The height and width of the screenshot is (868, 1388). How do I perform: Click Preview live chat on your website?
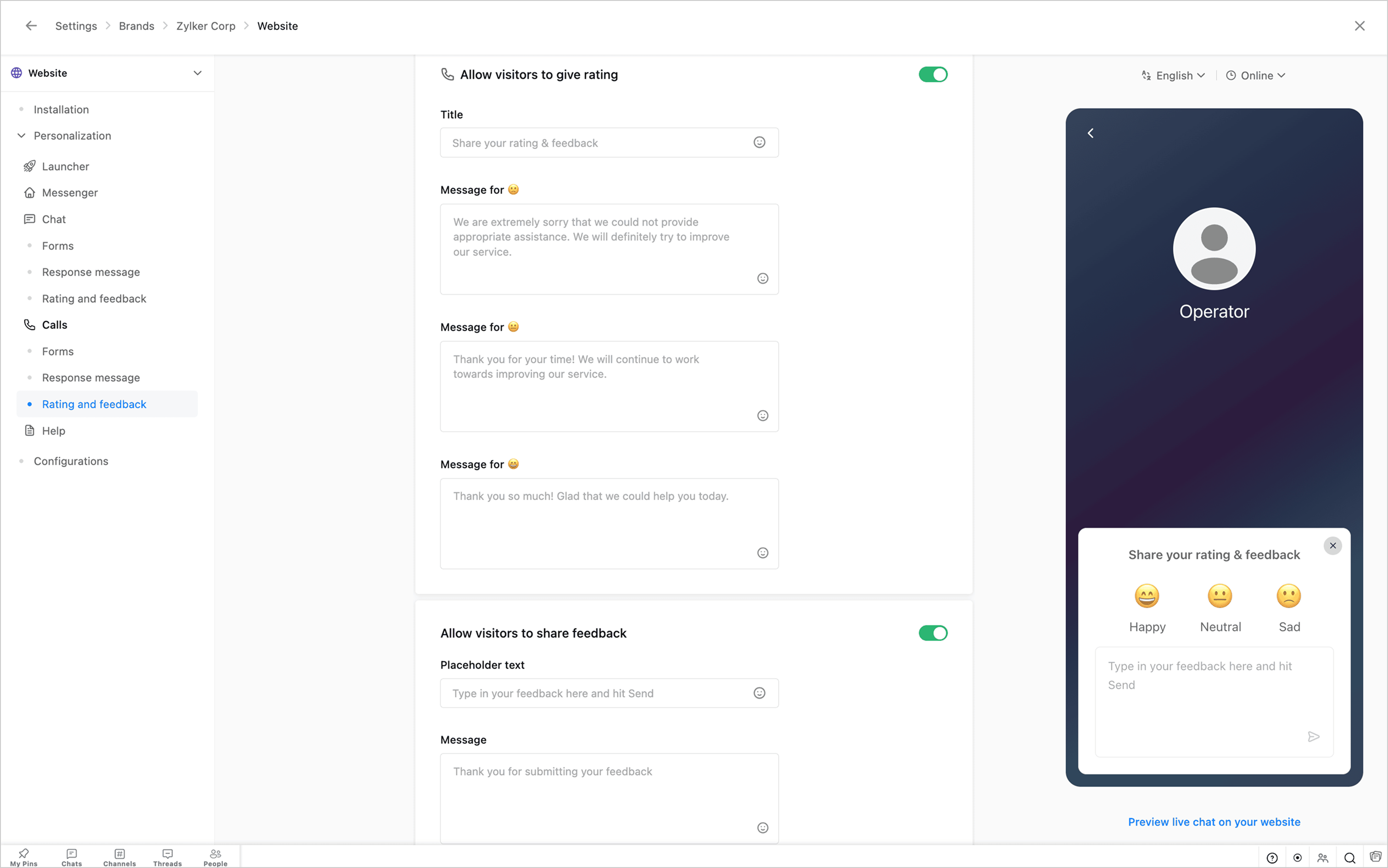(1214, 822)
